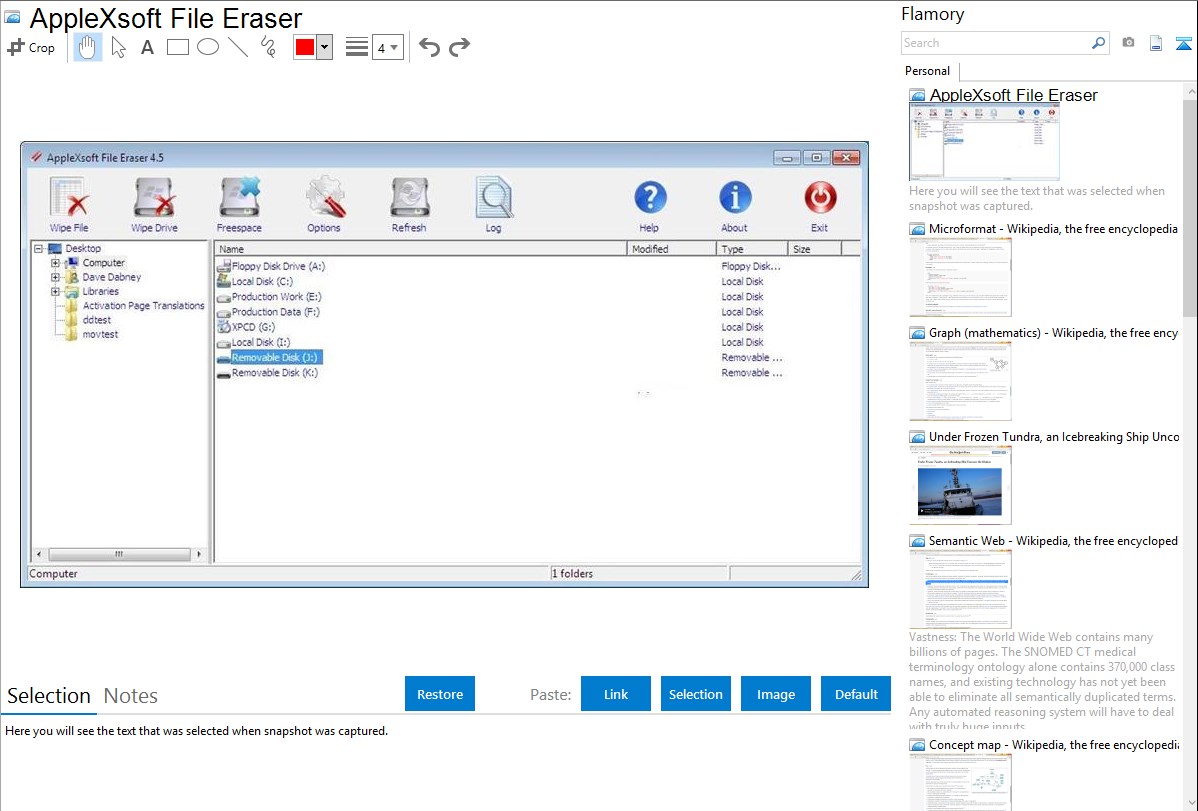Open the Personal tab in Flamory
Viewport: 1198px width, 811px height.
[x=928, y=71]
